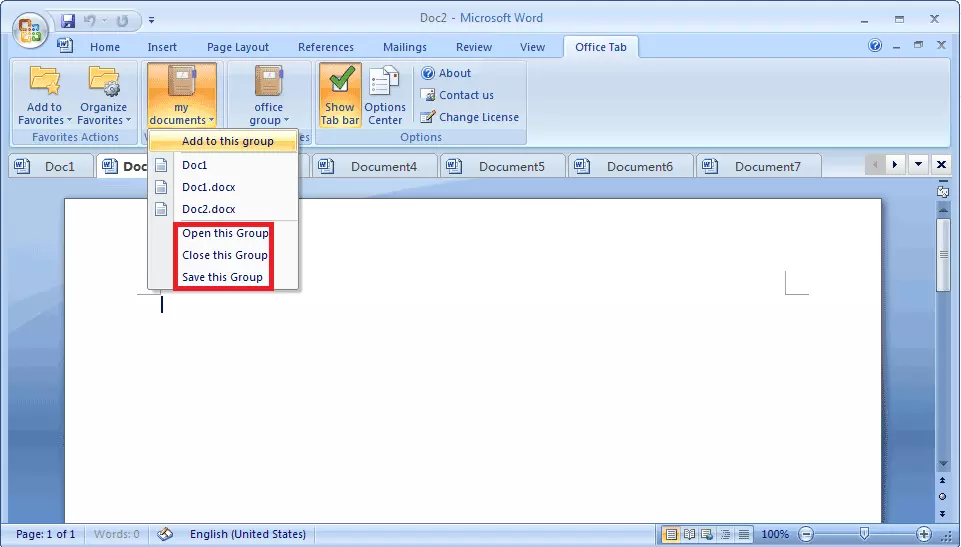Expand the office group dropdown arrow
This screenshot has height=547, width=961.
[286, 120]
